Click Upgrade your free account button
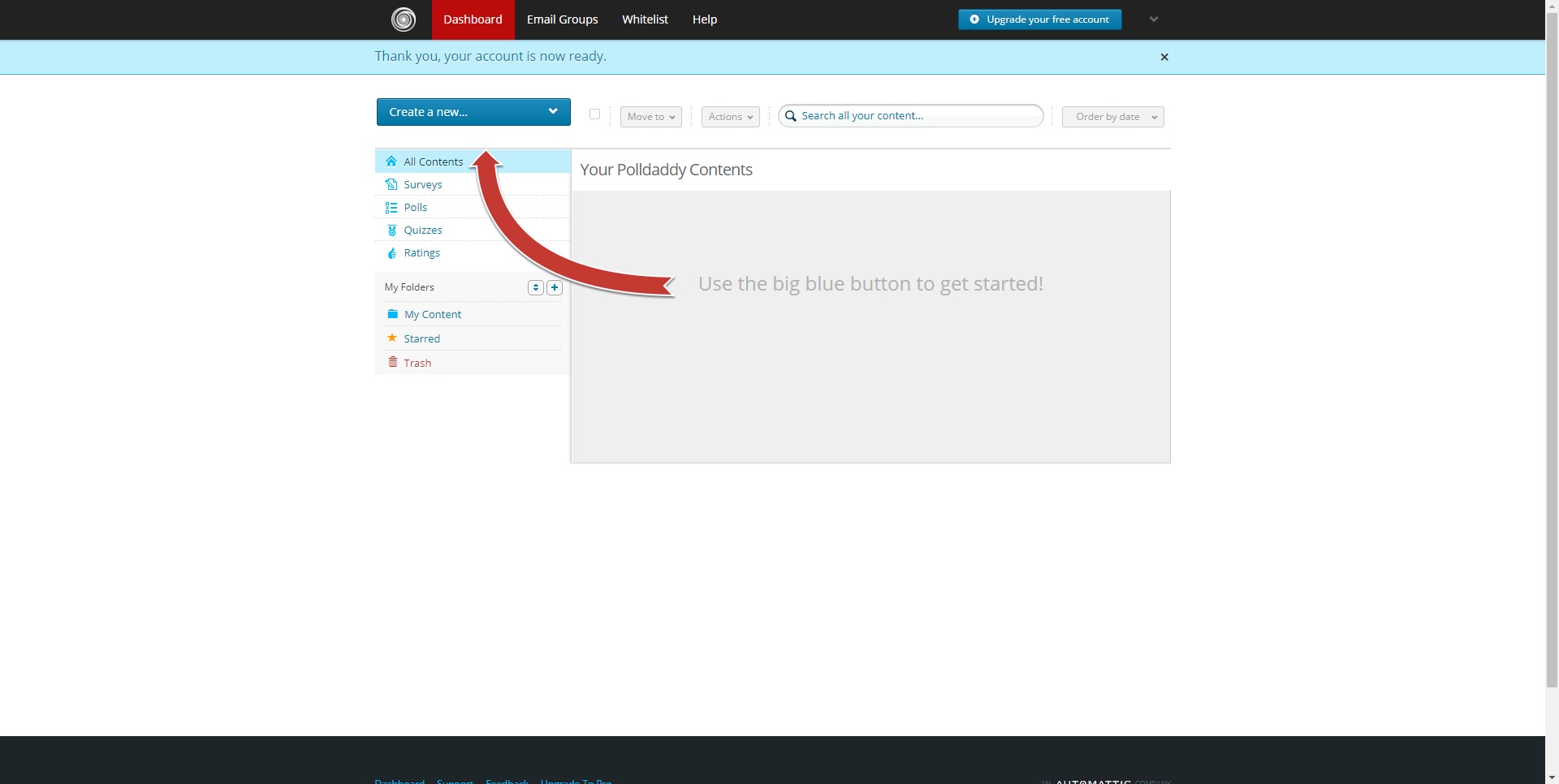Image resolution: width=1559 pixels, height=784 pixels. pyautogui.click(x=1040, y=19)
